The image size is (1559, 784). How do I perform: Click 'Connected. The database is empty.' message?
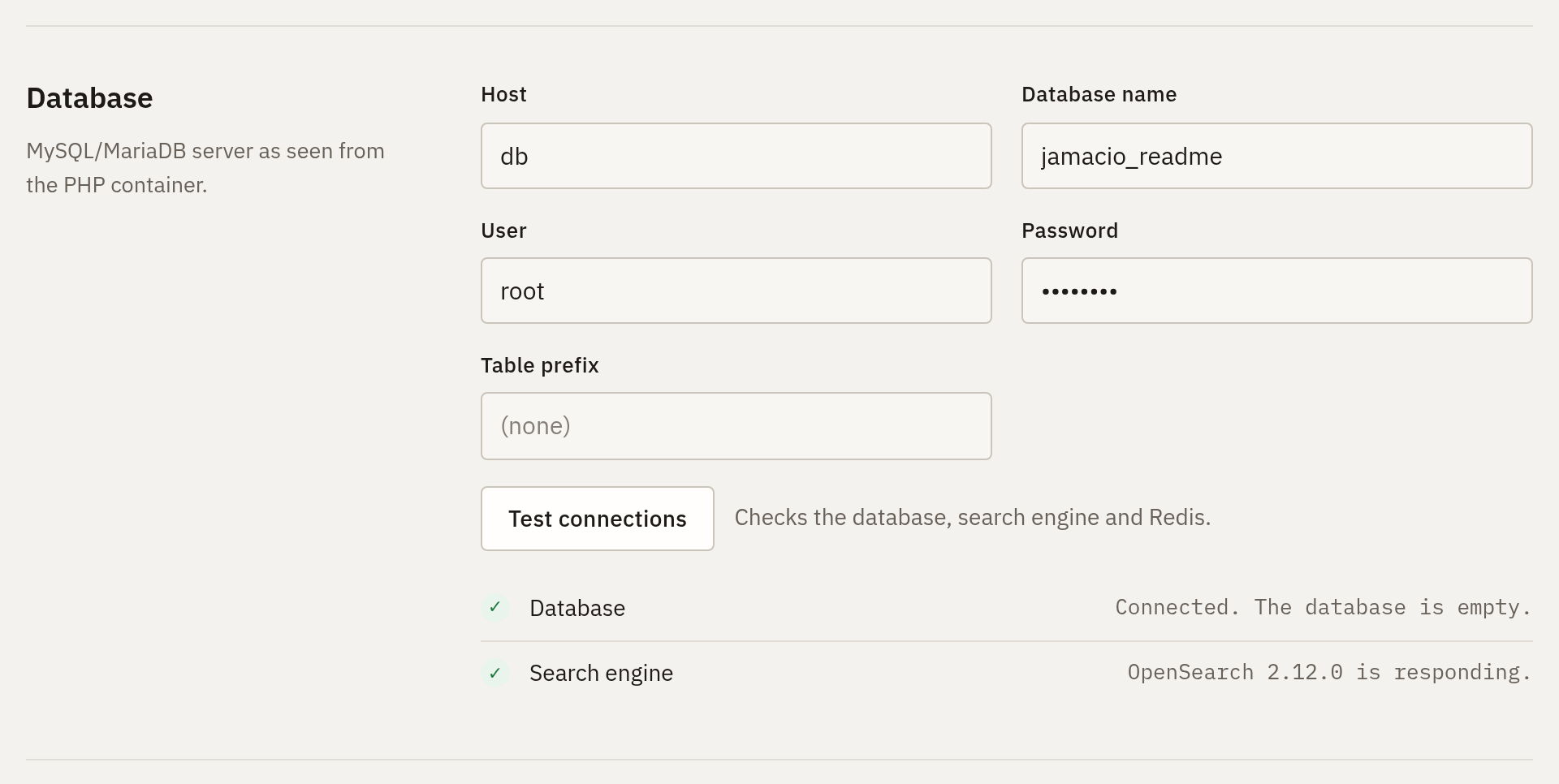click(1324, 608)
